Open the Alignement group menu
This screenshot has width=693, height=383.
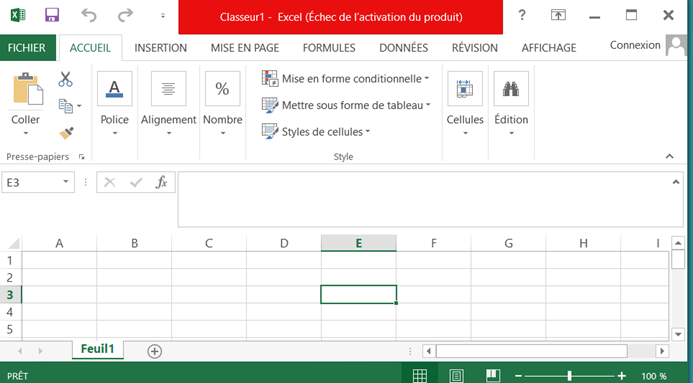(168, 104)
